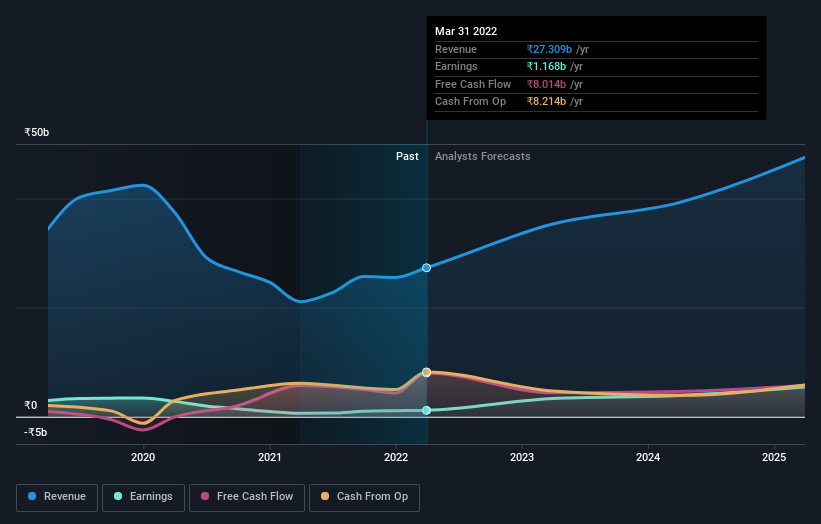Click the orange Cash From Op legend dot
Image resolution: width=821 pixels, height=524 pixels.
click(325, 496)
